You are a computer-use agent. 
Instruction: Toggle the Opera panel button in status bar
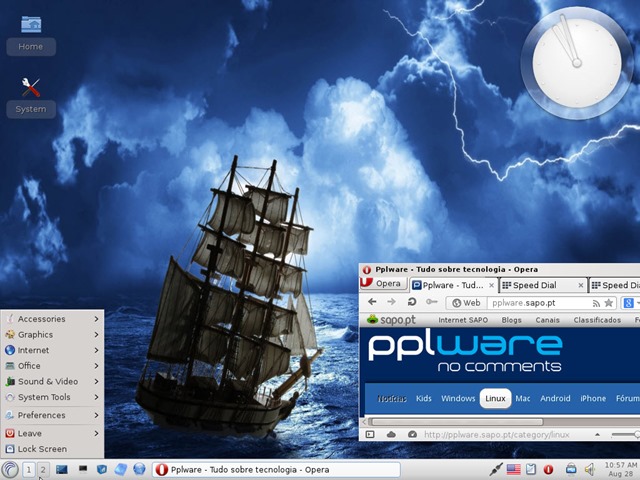(x=370, y=435)
